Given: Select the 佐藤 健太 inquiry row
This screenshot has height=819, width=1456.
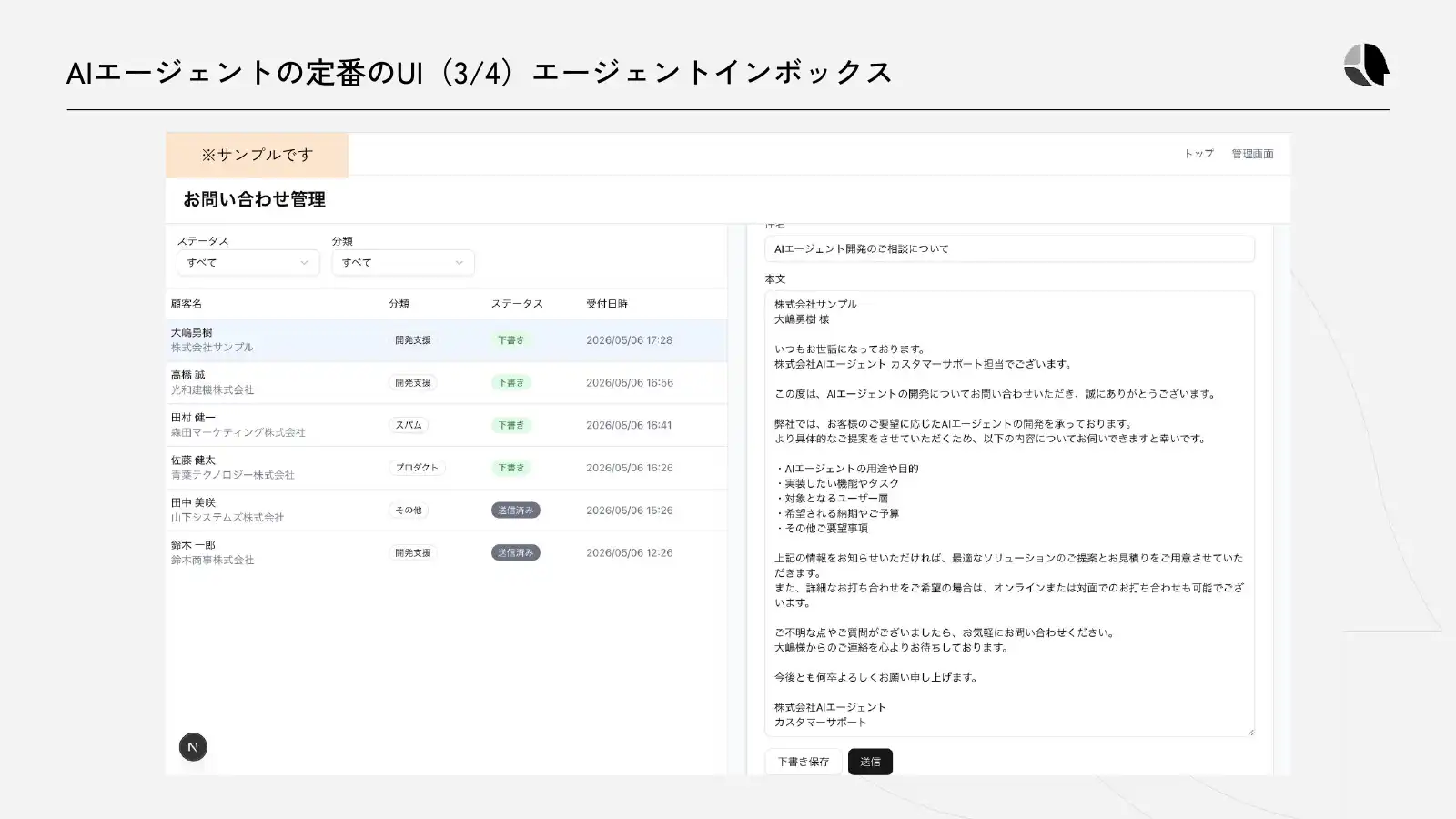Looking at the screenshot, I should point(446,468).
